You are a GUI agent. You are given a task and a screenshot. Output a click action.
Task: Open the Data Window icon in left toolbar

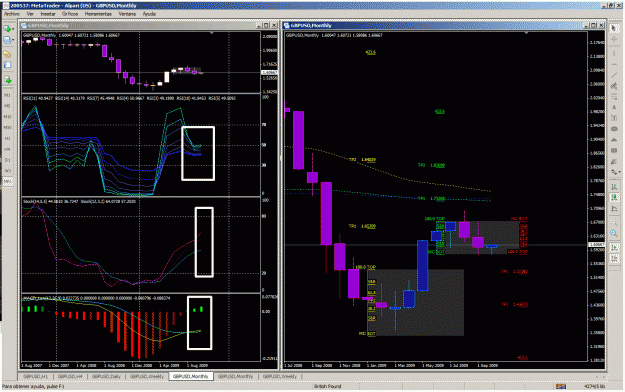click(7, 65)
